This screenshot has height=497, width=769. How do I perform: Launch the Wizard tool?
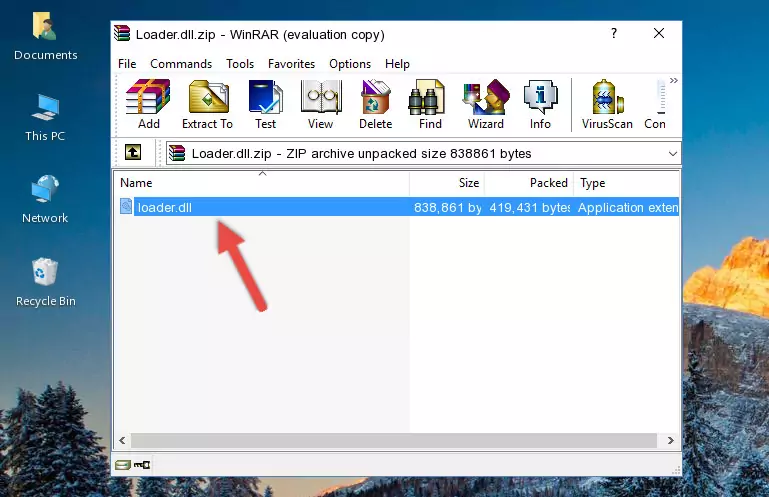click(486, 104)
